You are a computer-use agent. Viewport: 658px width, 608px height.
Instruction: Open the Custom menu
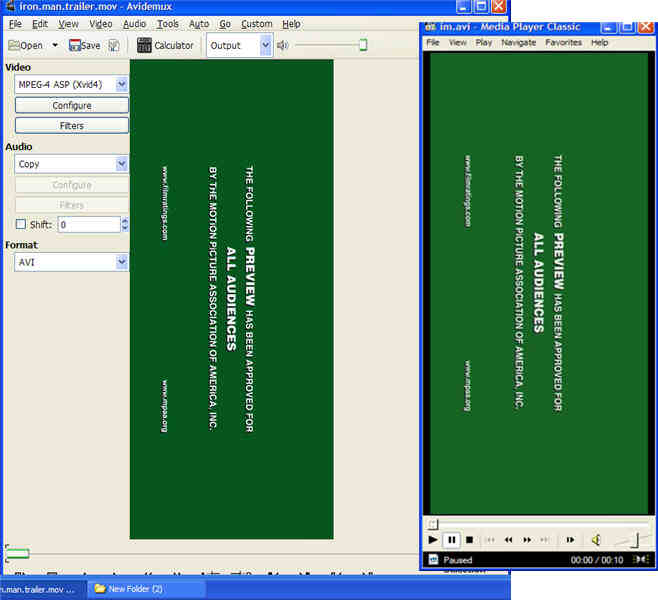click(257, 24)
